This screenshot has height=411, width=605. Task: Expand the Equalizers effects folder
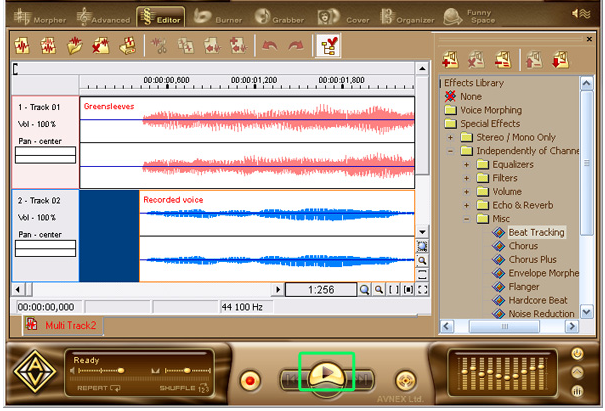[466, 165]
